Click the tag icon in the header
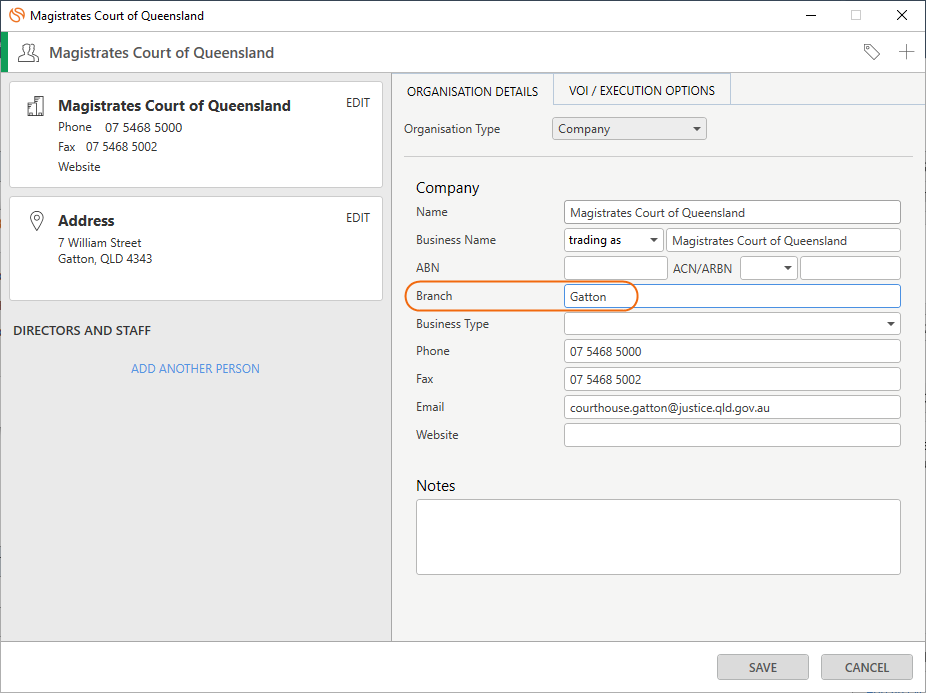This screenshot has height=693, width=926. coord(872,52)
